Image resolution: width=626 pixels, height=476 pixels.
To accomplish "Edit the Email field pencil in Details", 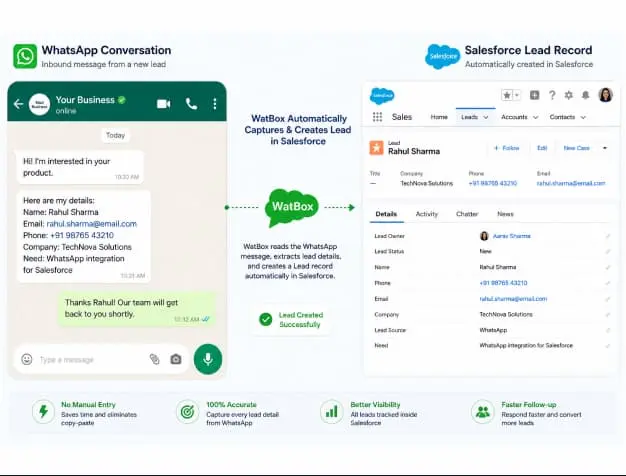I will (608, 299).
